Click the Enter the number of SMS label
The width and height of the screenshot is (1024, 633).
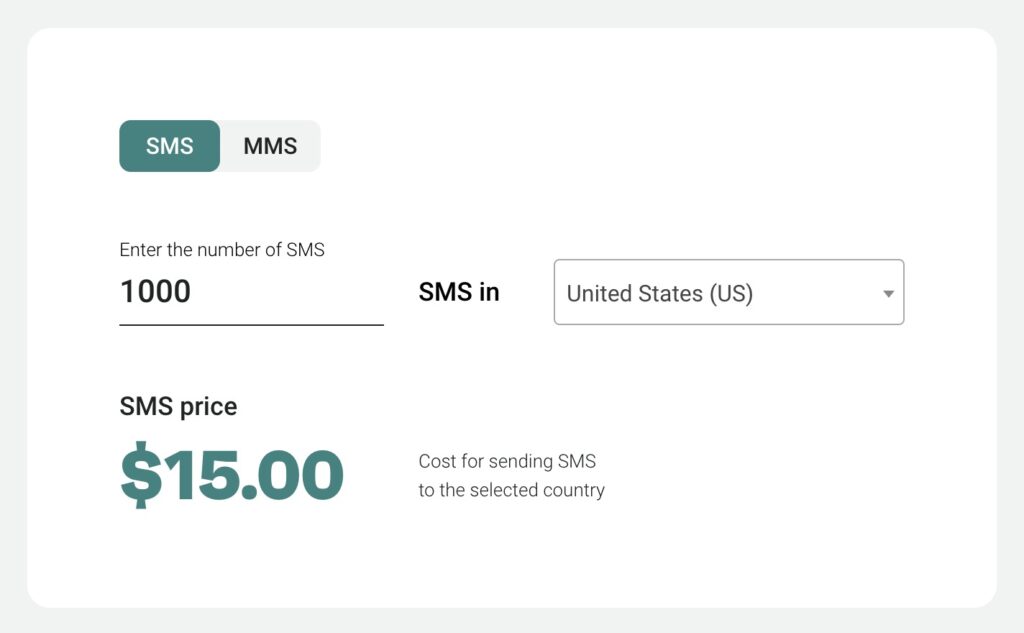pos(222,250)
